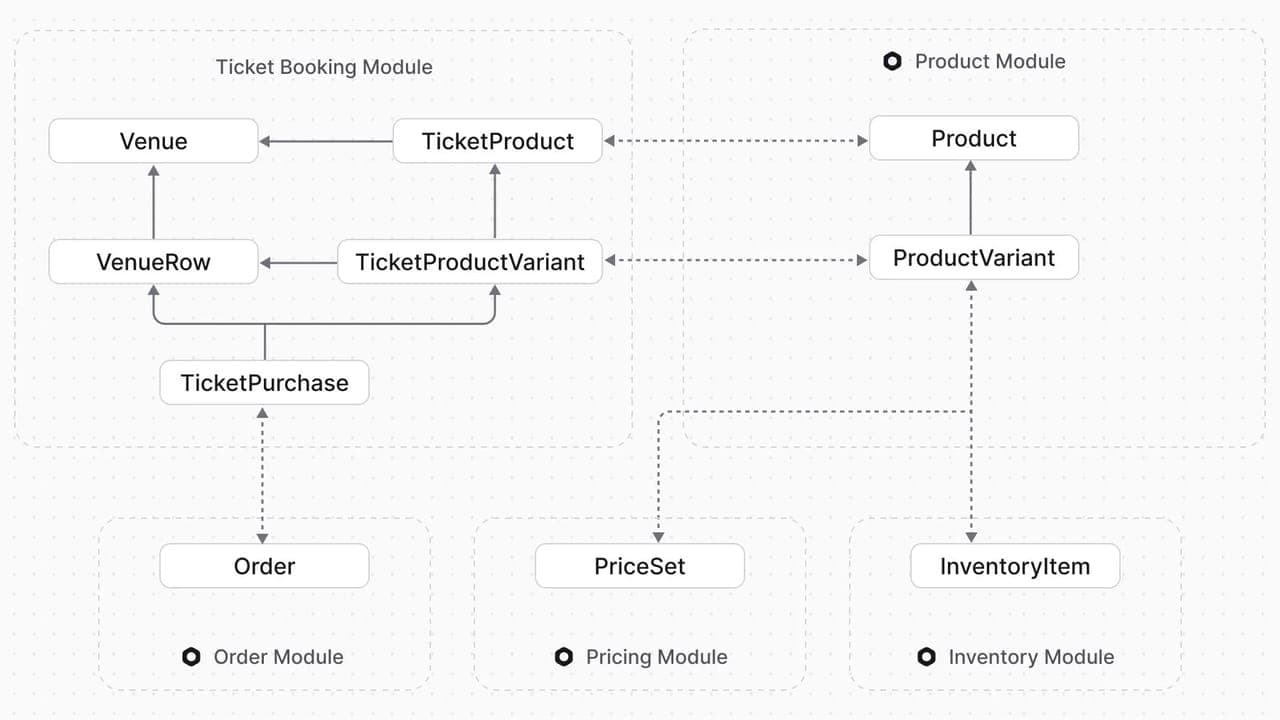Select the VenueRow entity box
The height and width of the screenshot is (720, 1280).
(x=154, y=262)
